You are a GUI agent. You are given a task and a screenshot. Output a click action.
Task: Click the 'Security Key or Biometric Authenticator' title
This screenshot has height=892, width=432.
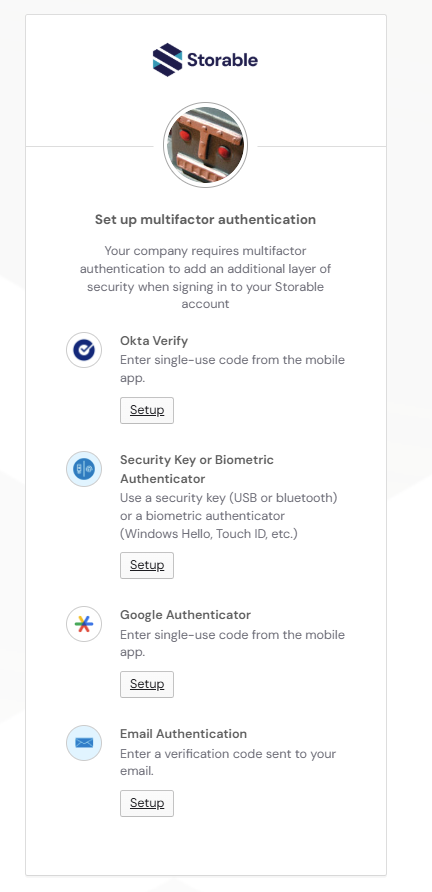coord(197,469)
